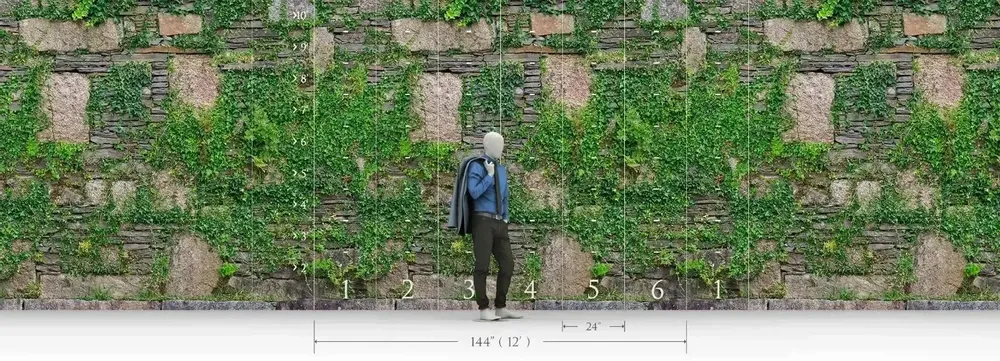1000x361 pixels.
Task: Click the panel number 1 label after panel 6
Action: point(717,290)
